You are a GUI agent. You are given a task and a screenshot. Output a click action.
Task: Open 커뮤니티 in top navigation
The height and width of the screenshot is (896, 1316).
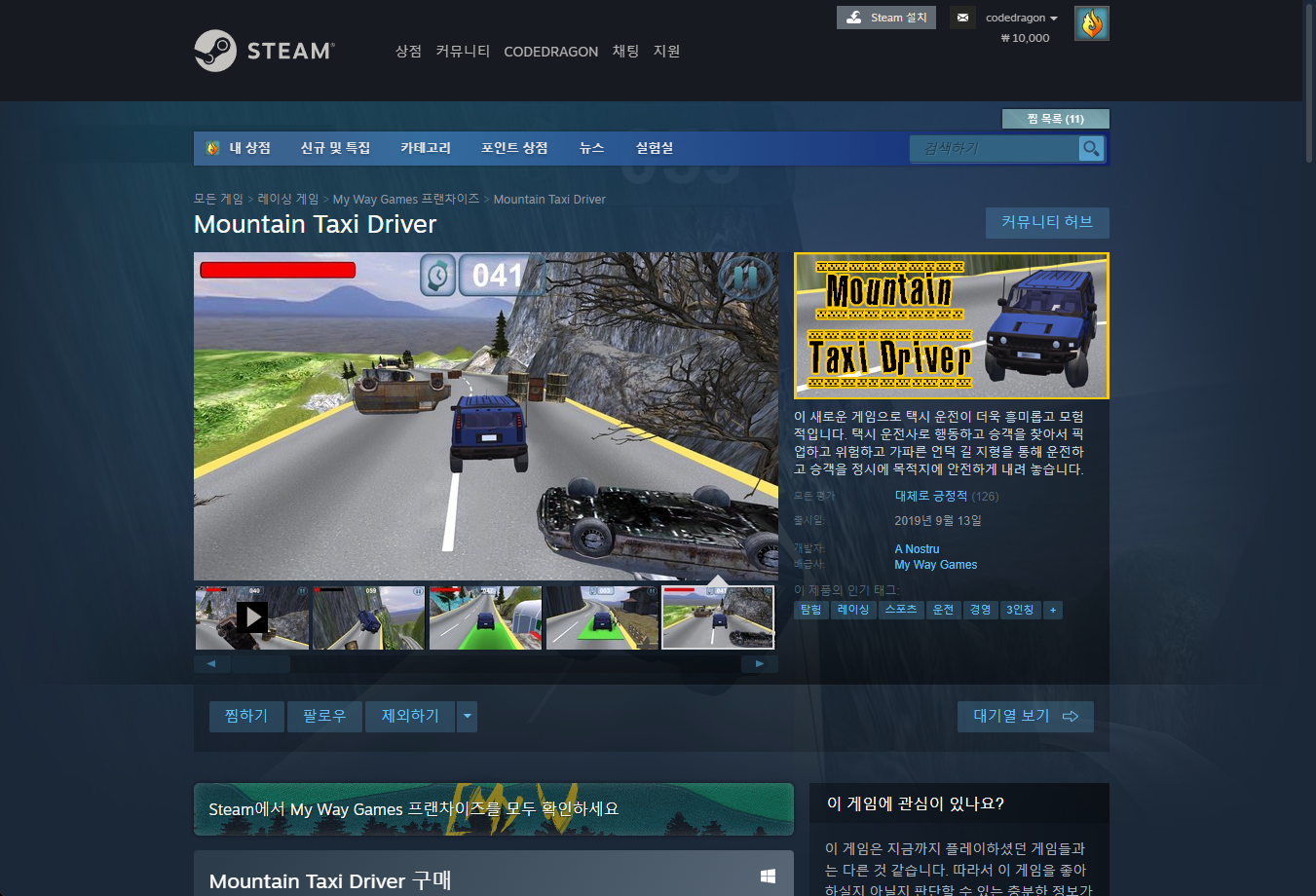click(463, 51)
